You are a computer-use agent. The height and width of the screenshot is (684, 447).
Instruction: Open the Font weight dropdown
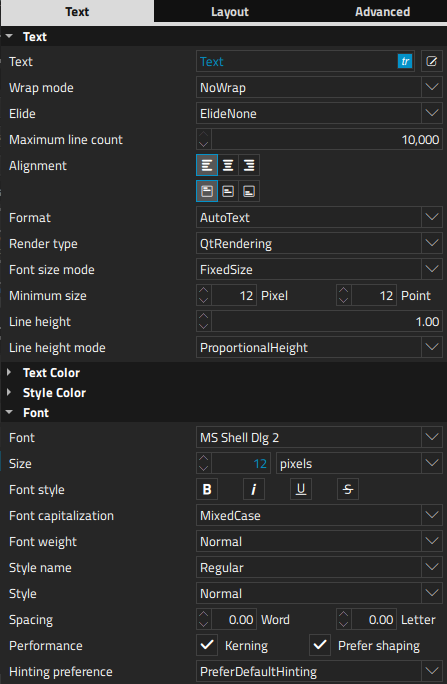pyautogui.click(x=319, y=542)
